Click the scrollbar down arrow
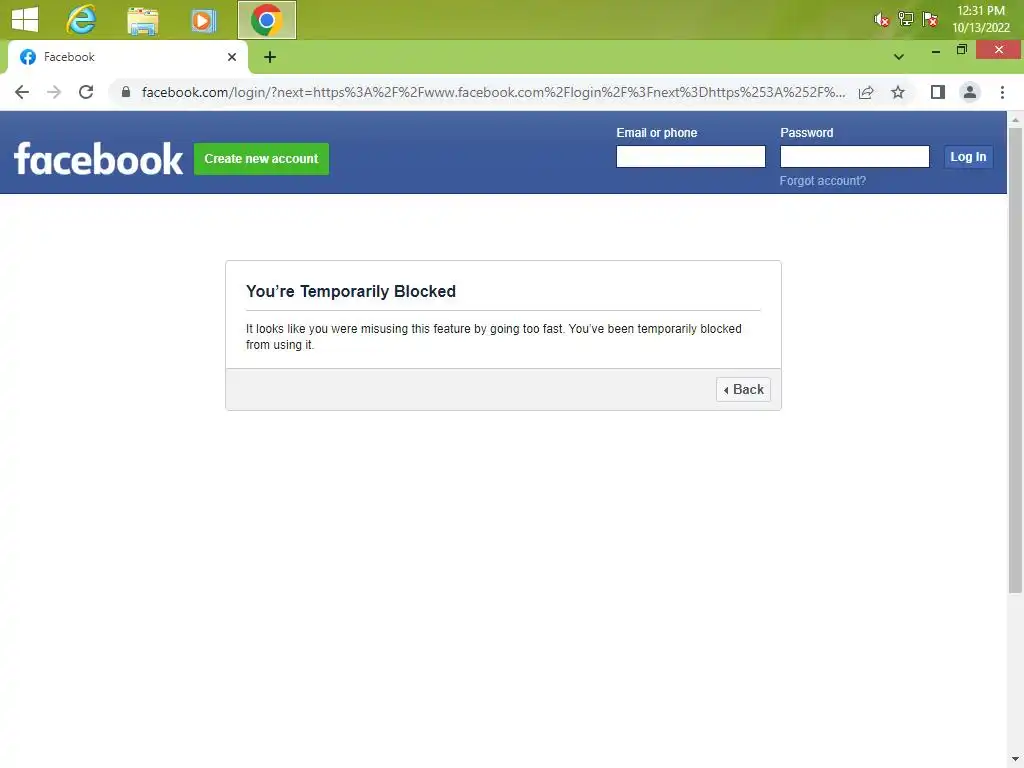Screen dimensions: 1024x768 click(x=1015, y=760)
